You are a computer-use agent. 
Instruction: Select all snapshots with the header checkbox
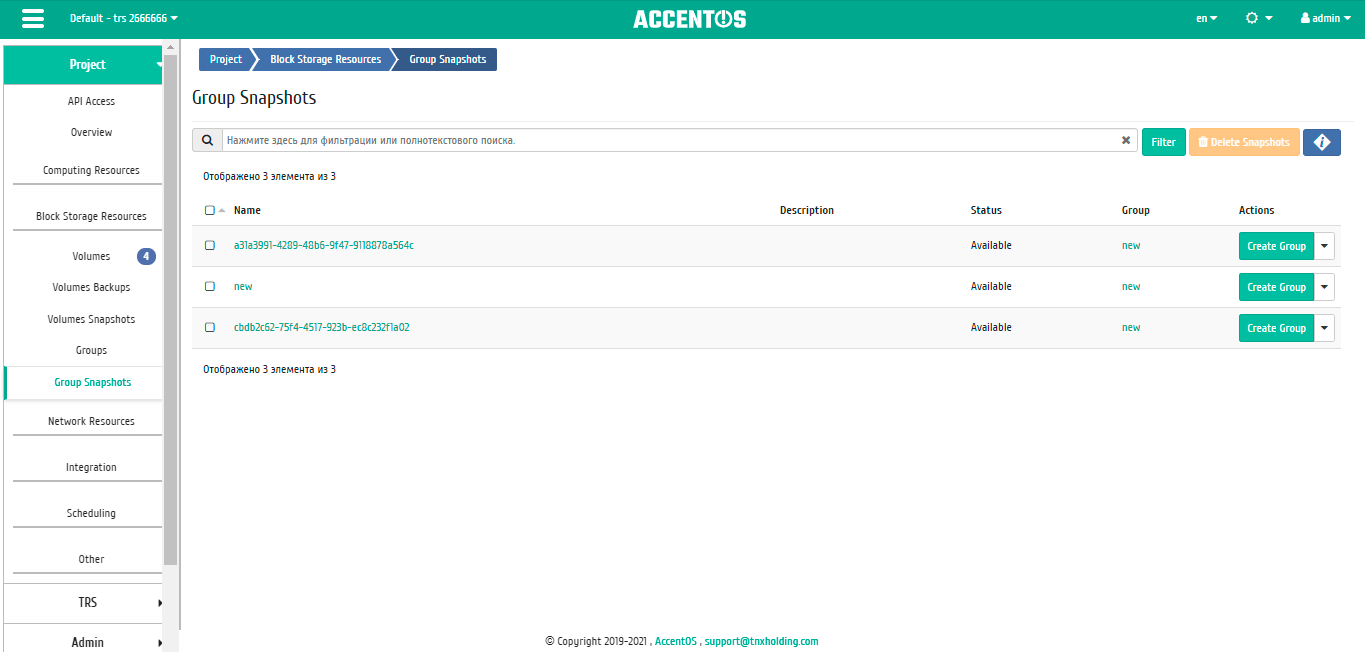coord(209,210)
